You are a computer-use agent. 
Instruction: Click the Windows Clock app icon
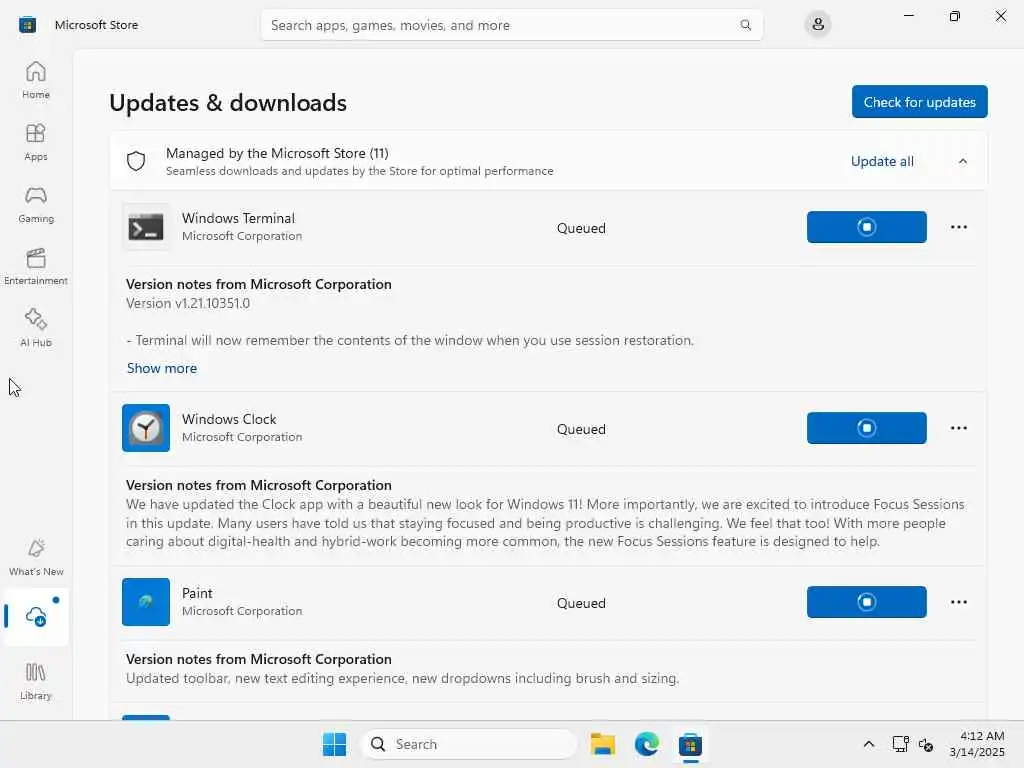coord(146,428)
